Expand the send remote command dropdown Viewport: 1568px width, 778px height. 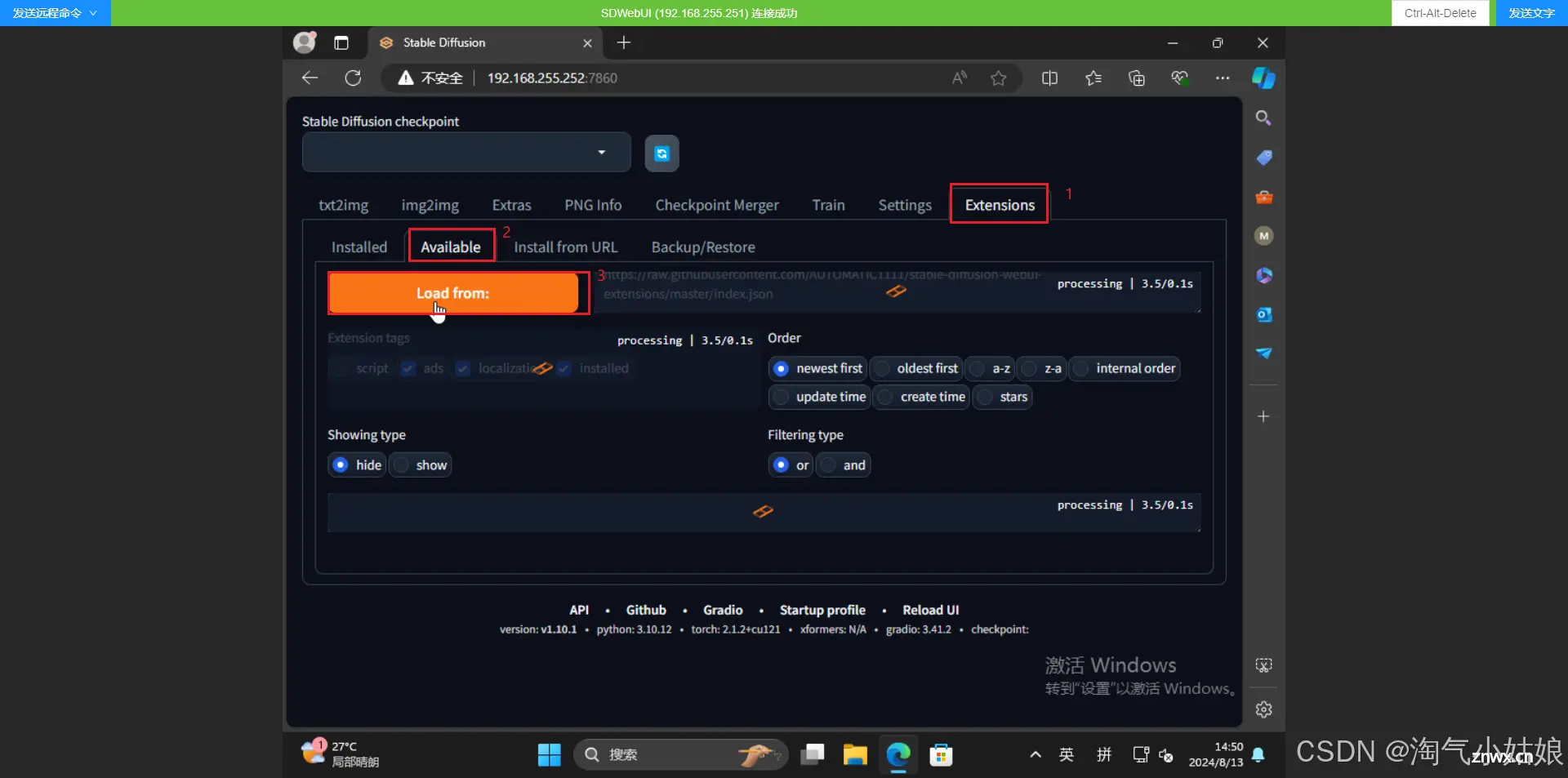[55, 13]
